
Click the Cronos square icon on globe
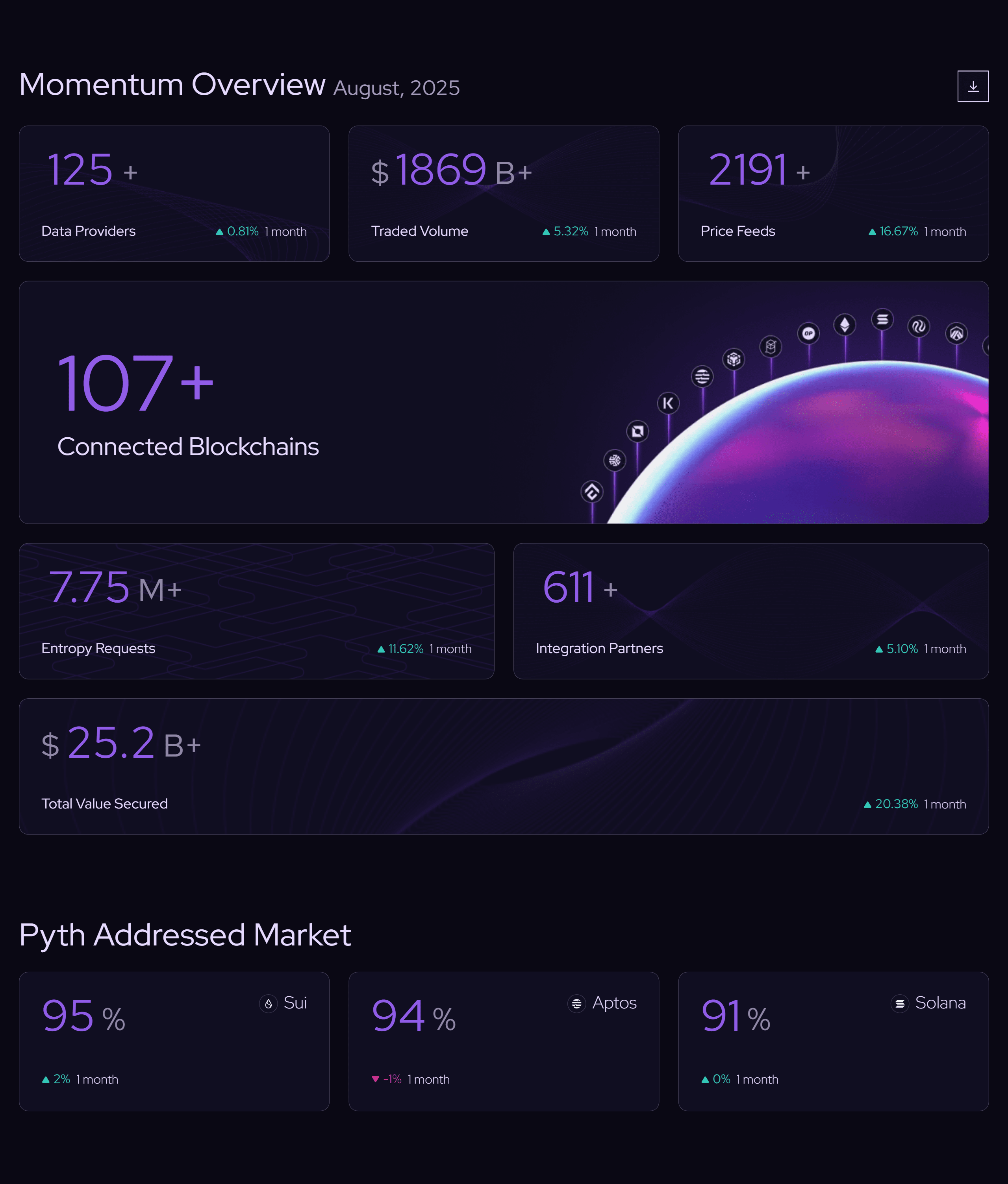[637, 431]
